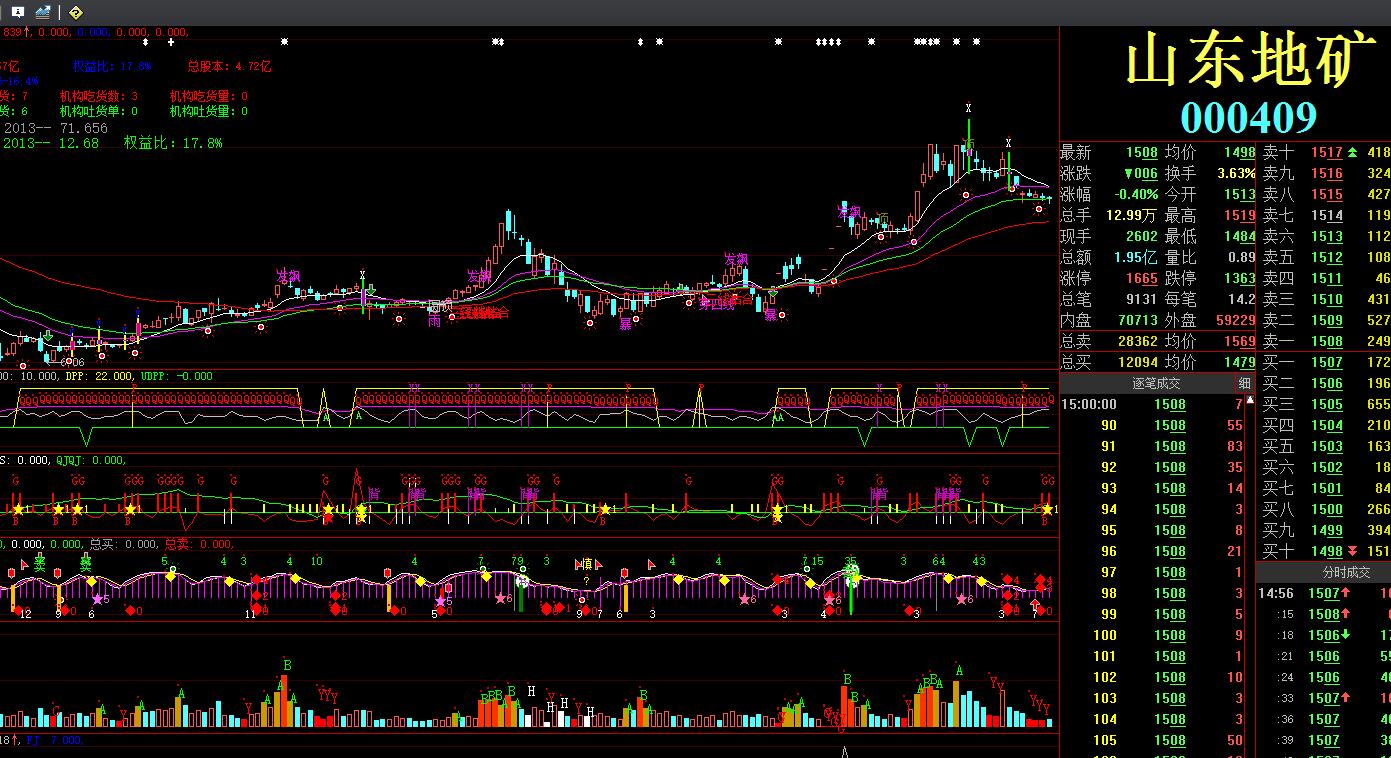Select tick trade row number 105
Image resolution: width=1391 pixels, height=758 pixels.
pyautogui.click(x=1152, y=741)
